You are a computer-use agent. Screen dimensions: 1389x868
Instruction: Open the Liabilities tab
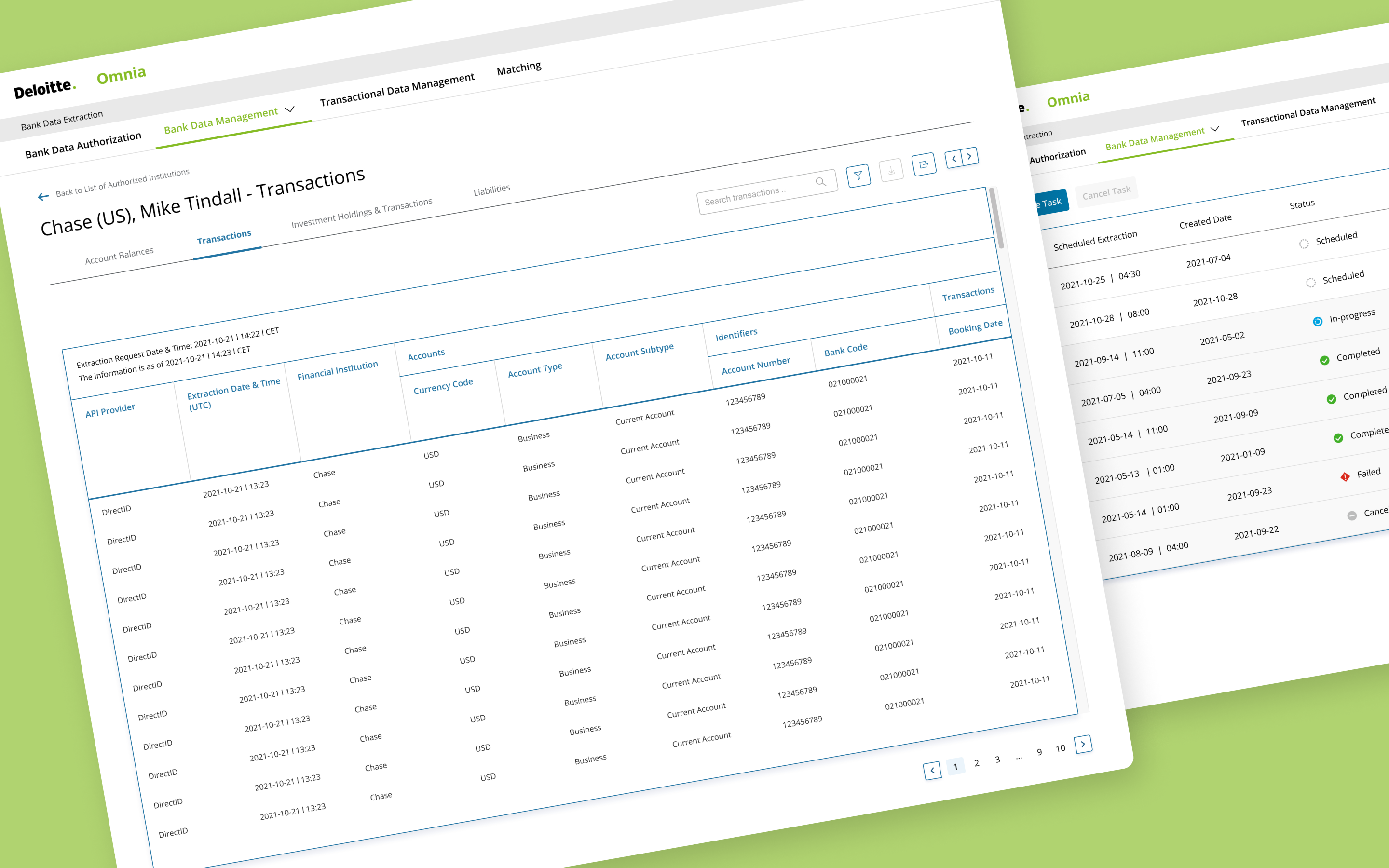coord(492,190)
